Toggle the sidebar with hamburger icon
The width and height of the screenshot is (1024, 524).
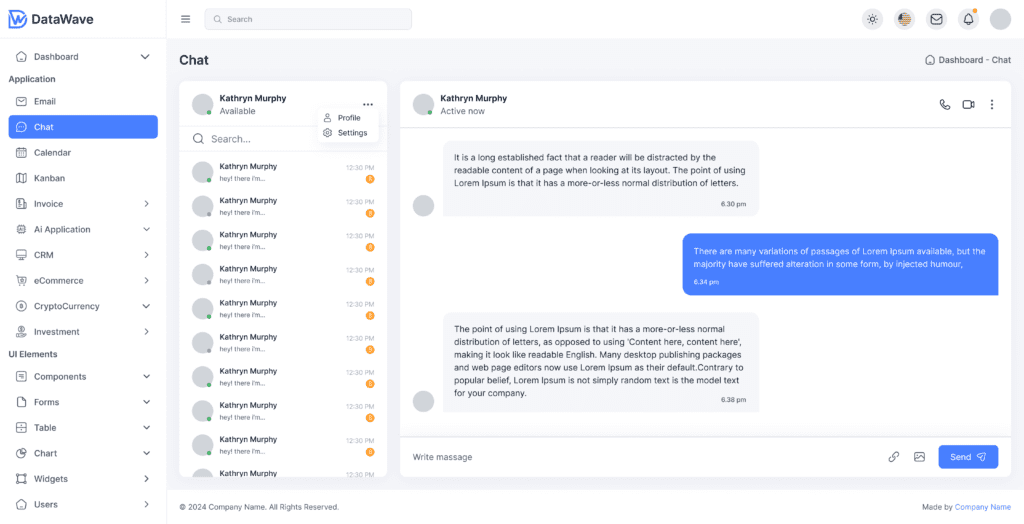185,19
